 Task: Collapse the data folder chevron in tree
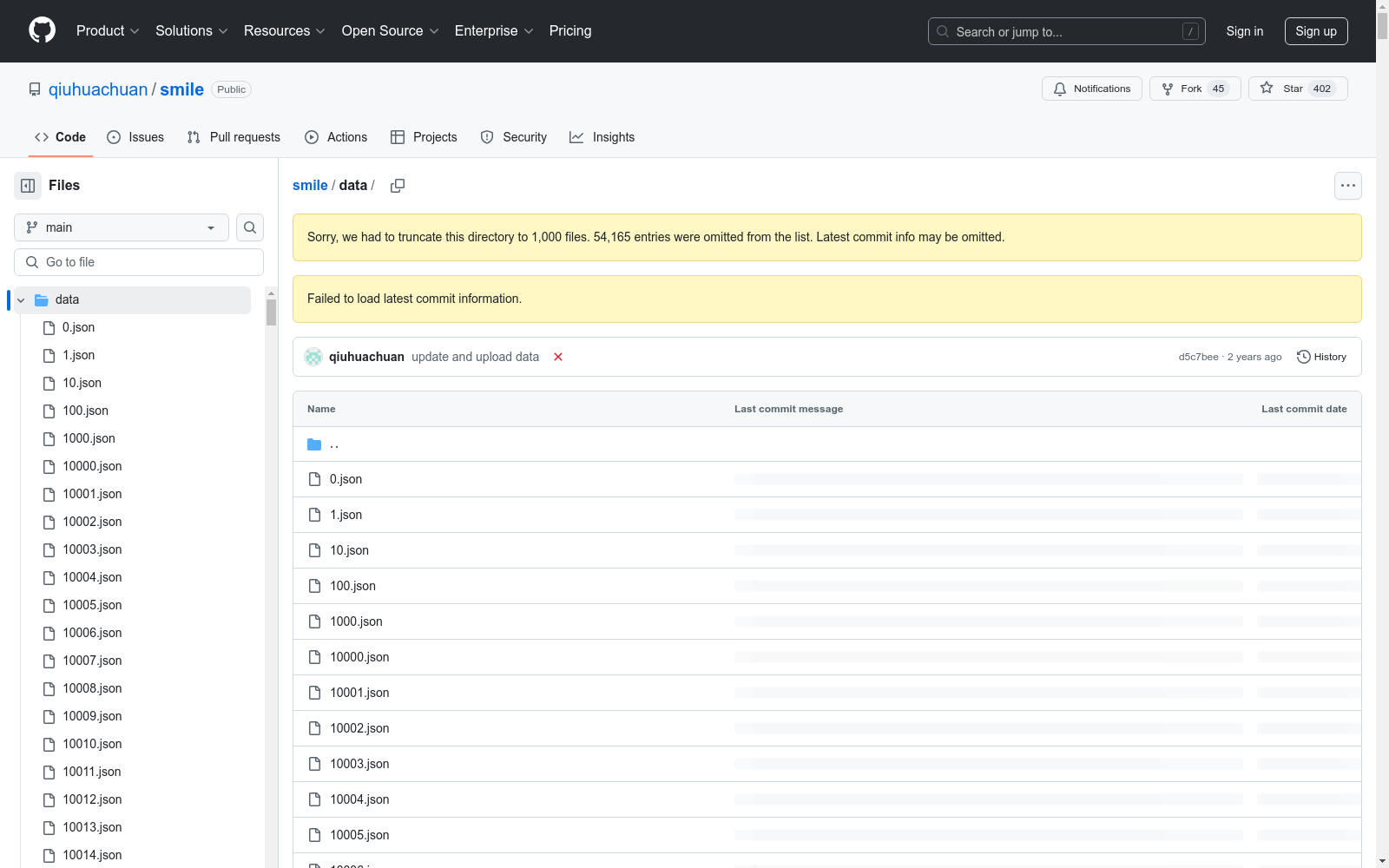[21, 300]
